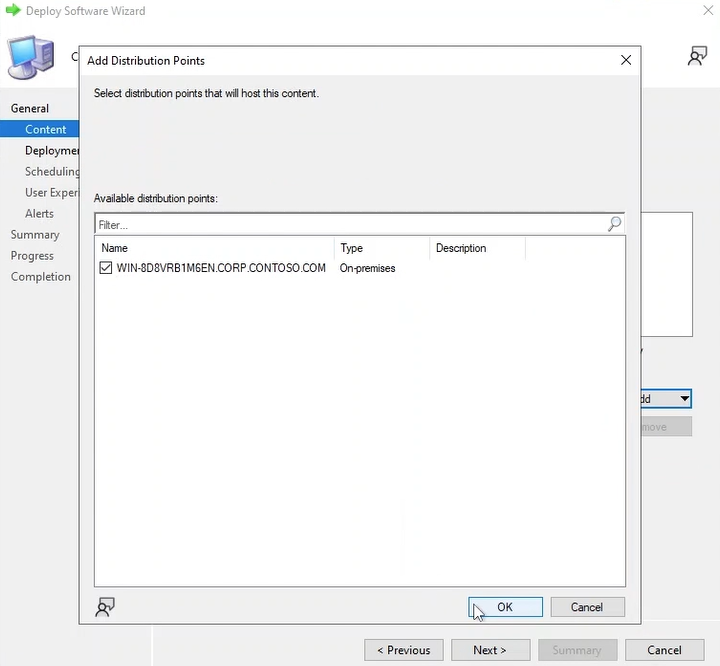
Task: Uncheck WIN-8D8VRB1M6EN.CORP.CONTOSO.COM distribution point
Action: (106, 268)
